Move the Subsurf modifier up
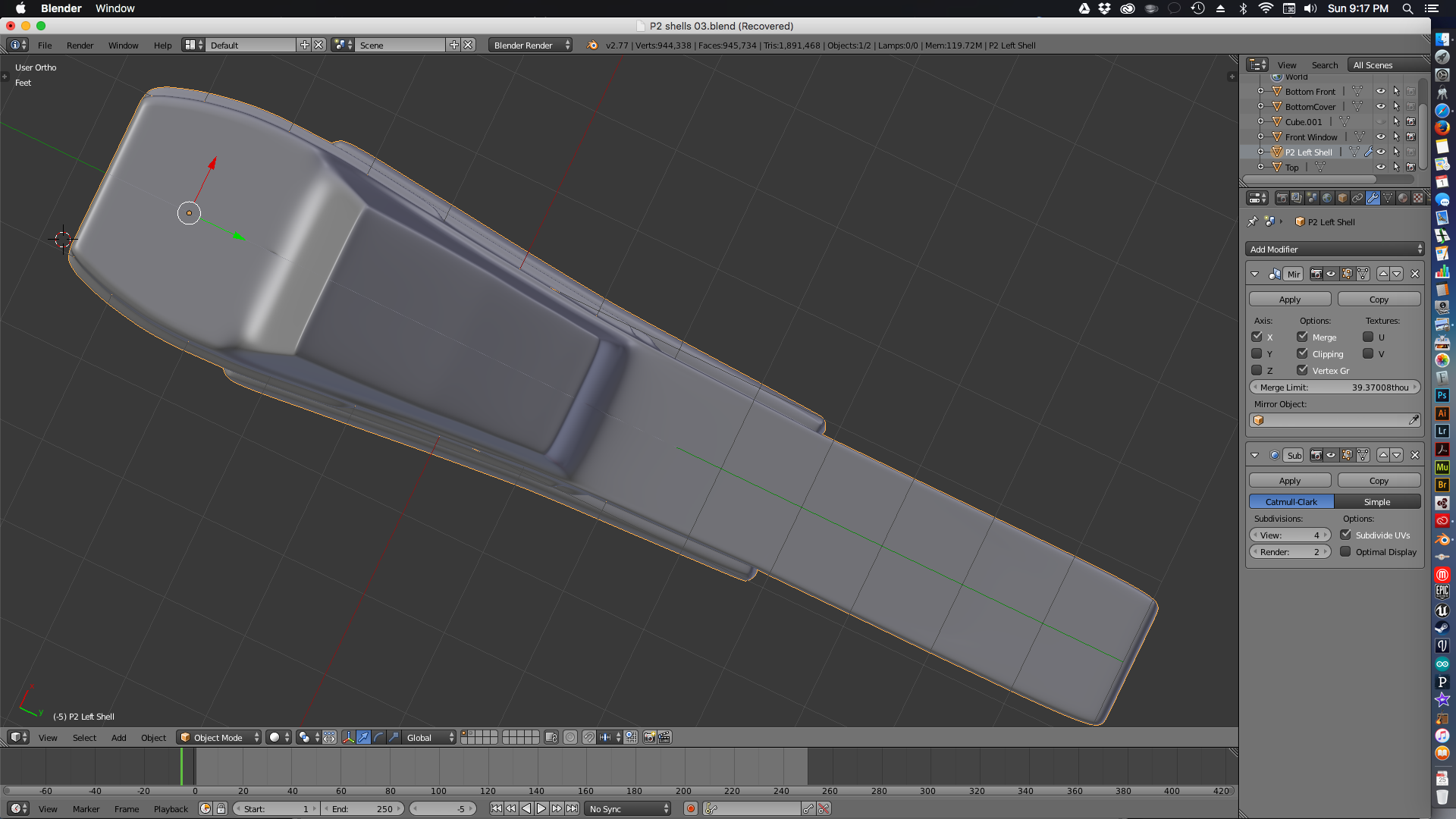Viewport: 1456px width, 819px height. pyautogui.click(x=1383, y=455)
